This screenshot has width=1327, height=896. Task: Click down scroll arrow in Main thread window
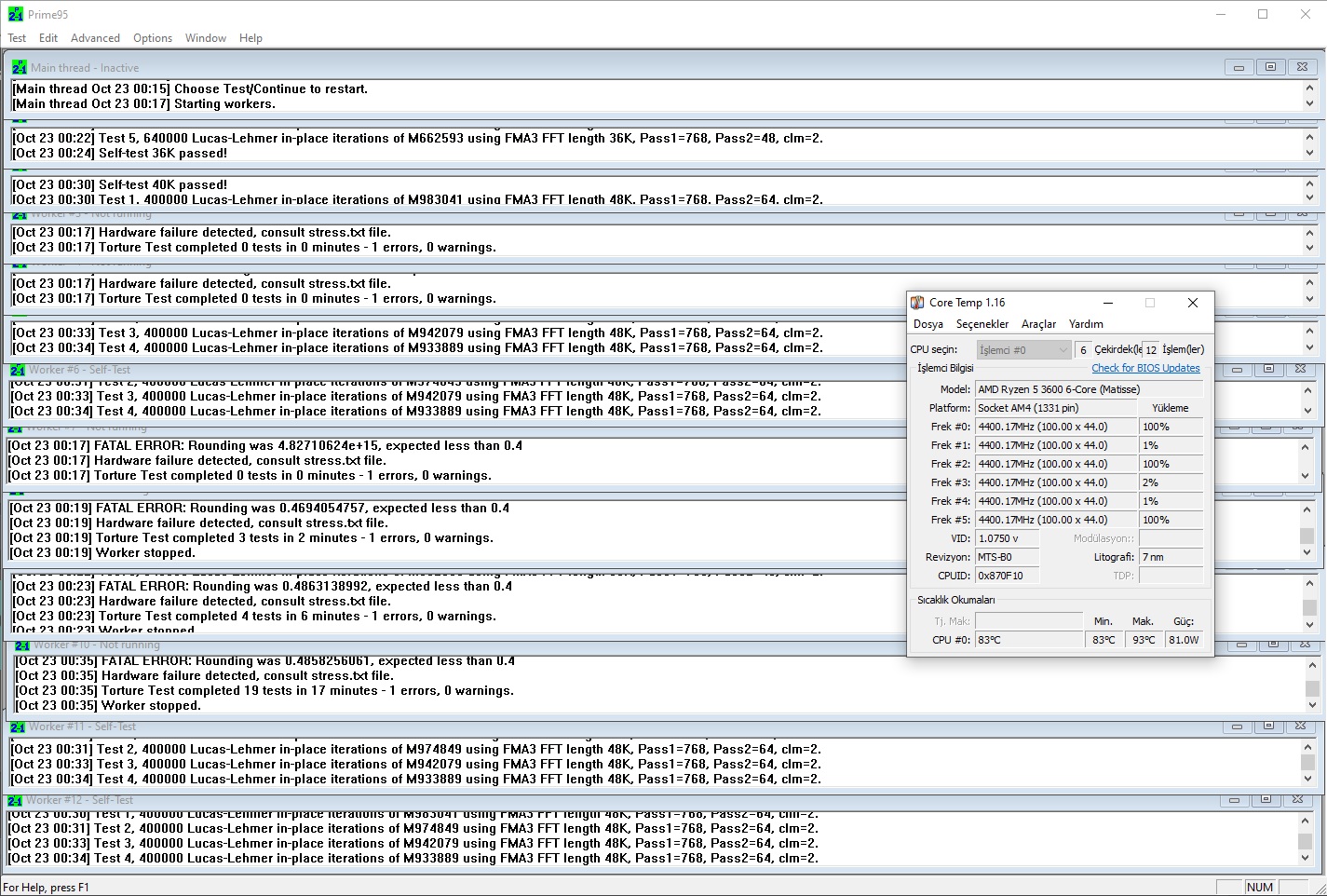click(1309, 103)
